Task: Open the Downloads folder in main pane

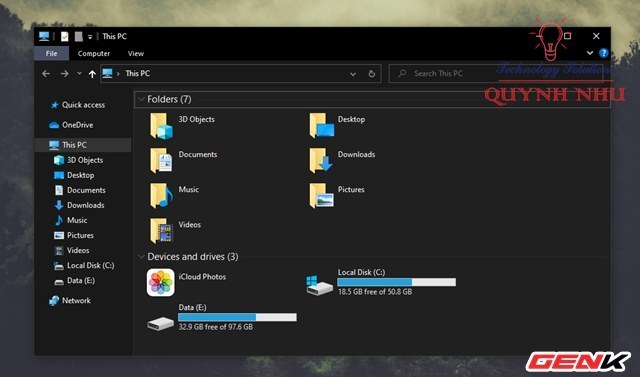Action: click(322, 160)
